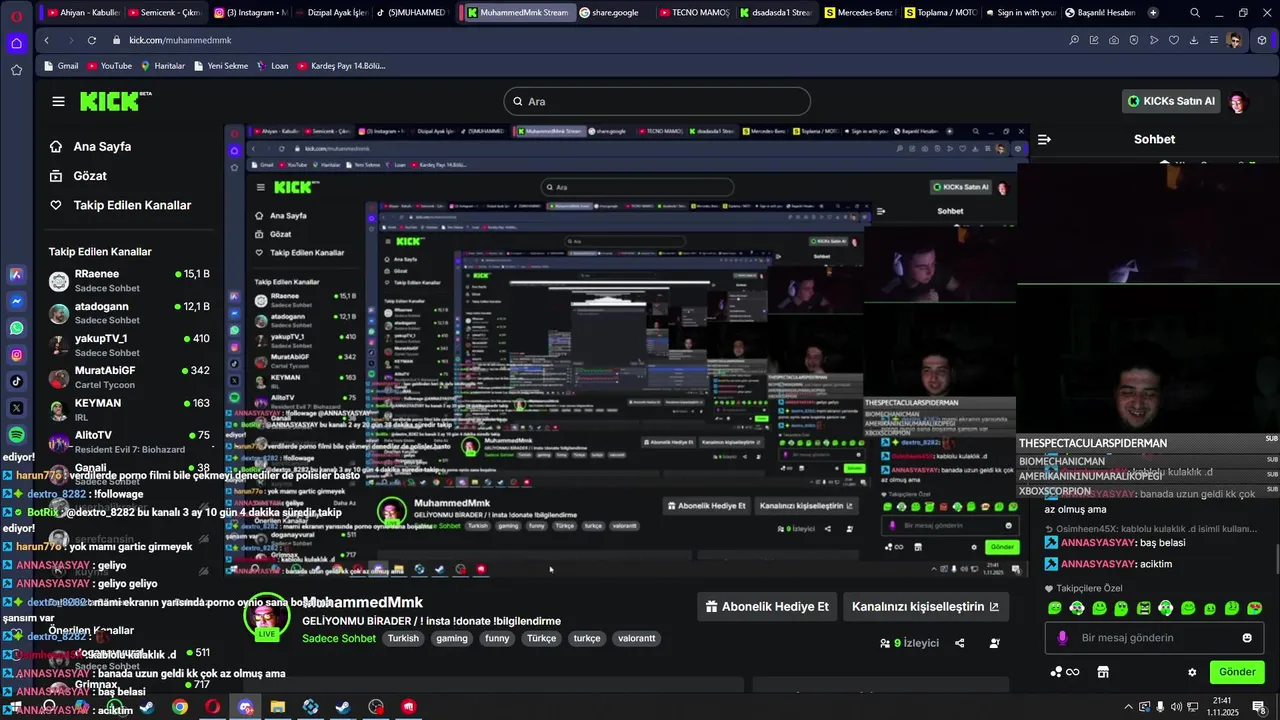Send the chat message with Gönder

1237,672
